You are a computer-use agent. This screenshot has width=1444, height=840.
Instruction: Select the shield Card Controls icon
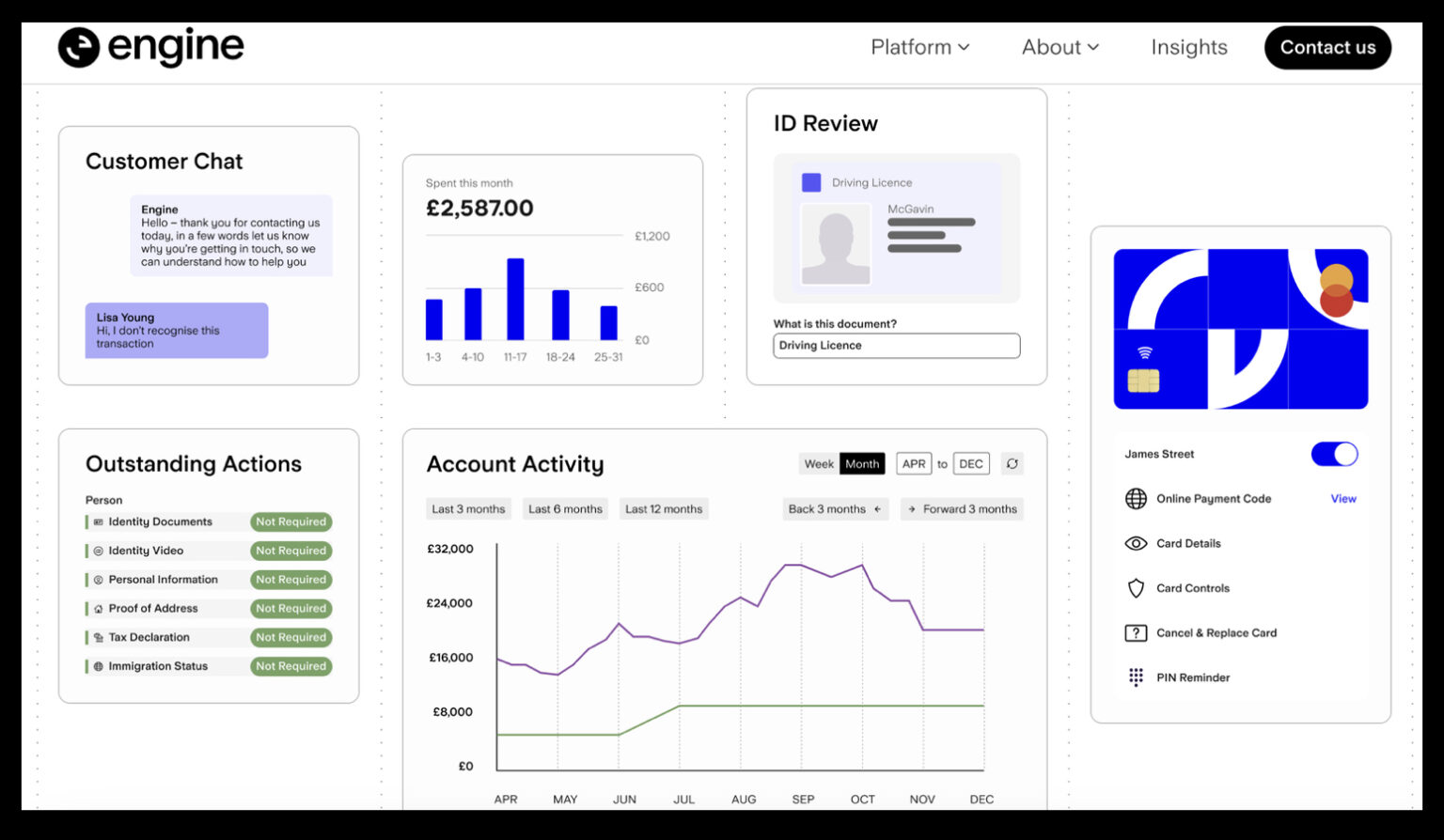(x=1134, y=588)
